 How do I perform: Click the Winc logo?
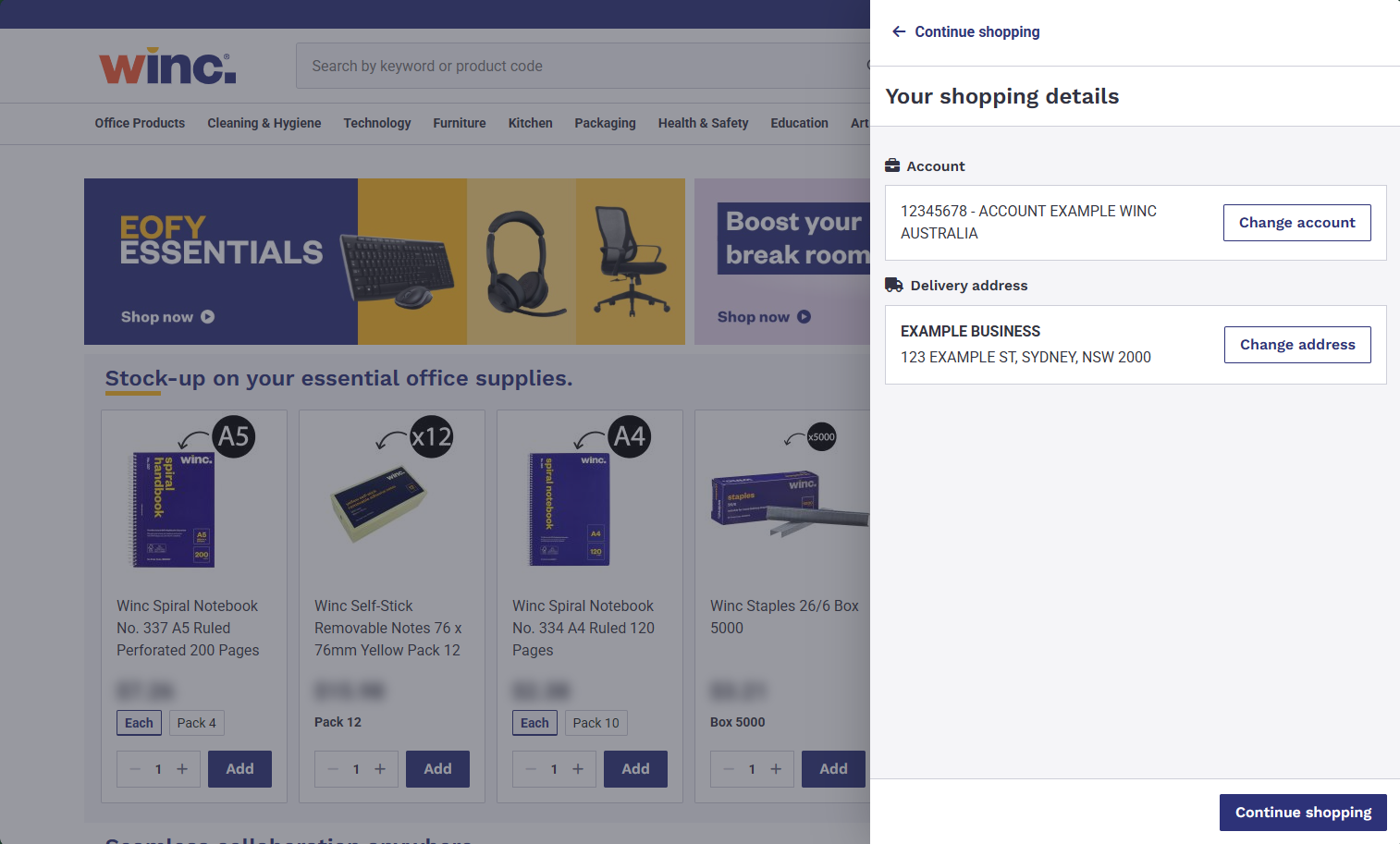point(167,67)
